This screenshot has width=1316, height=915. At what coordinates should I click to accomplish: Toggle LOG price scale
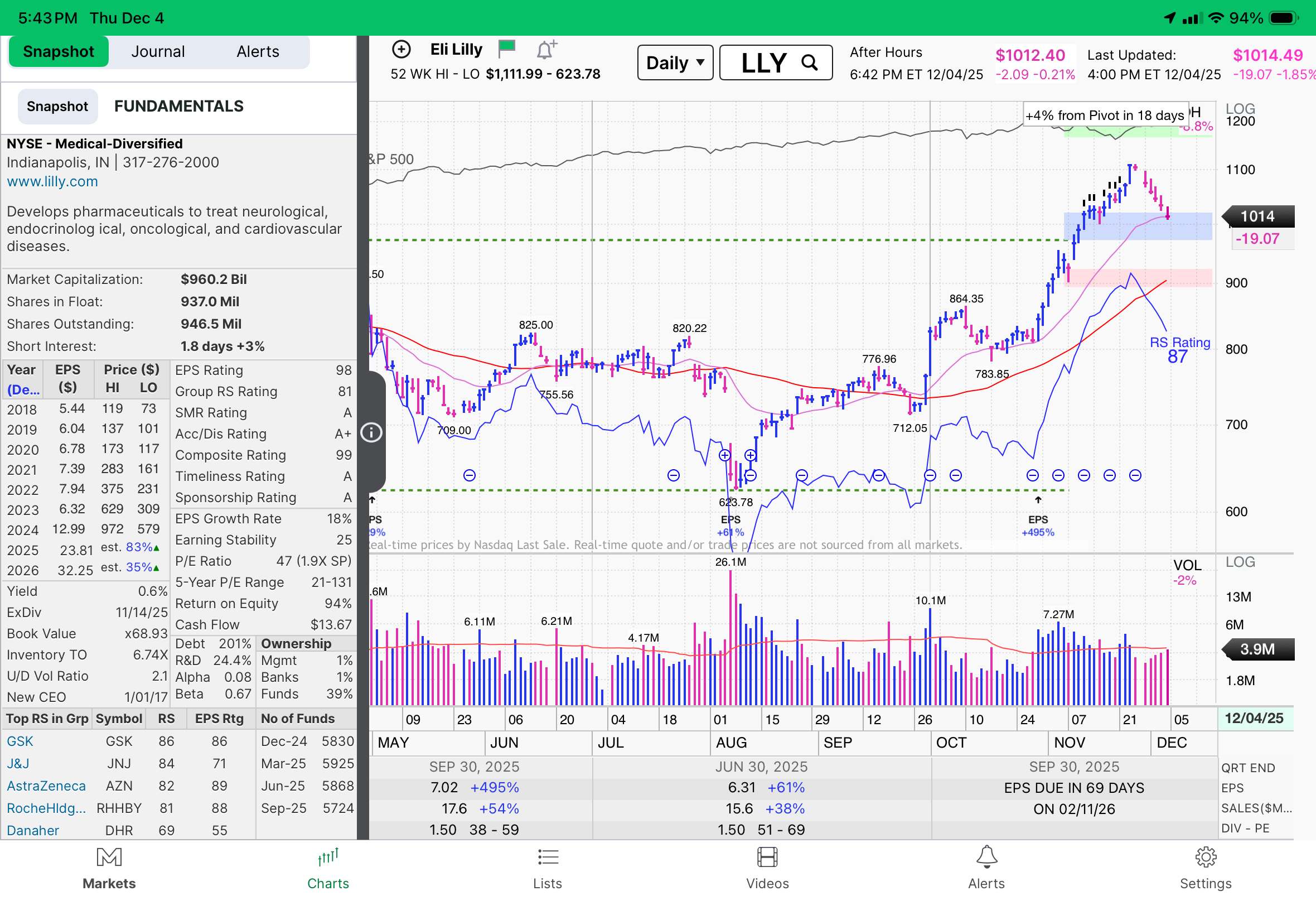point(1240,108)
